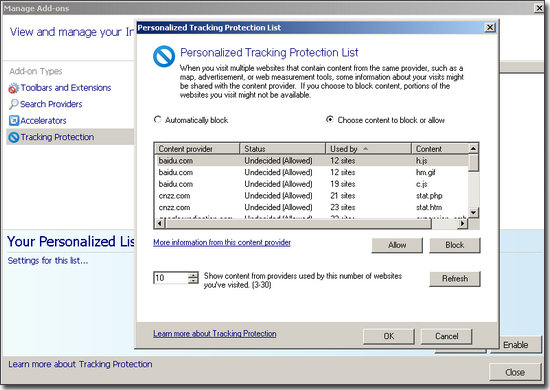This screenshot has width=550, height=390.
Task: Open Accelerators add-on type
Action: (x=43, y=121)
